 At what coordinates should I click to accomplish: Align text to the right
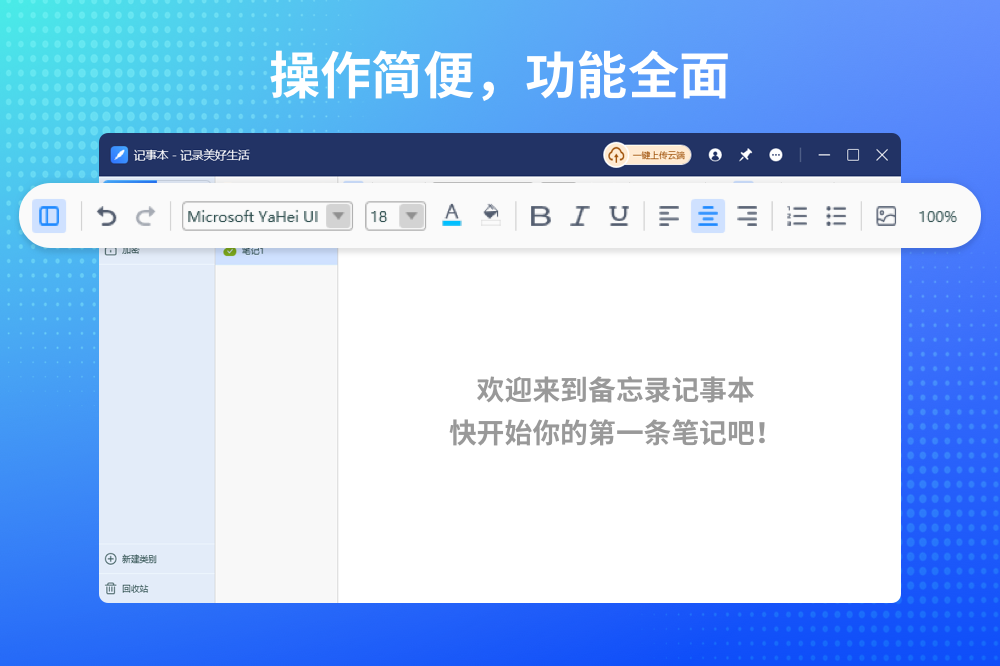[747, 216]
